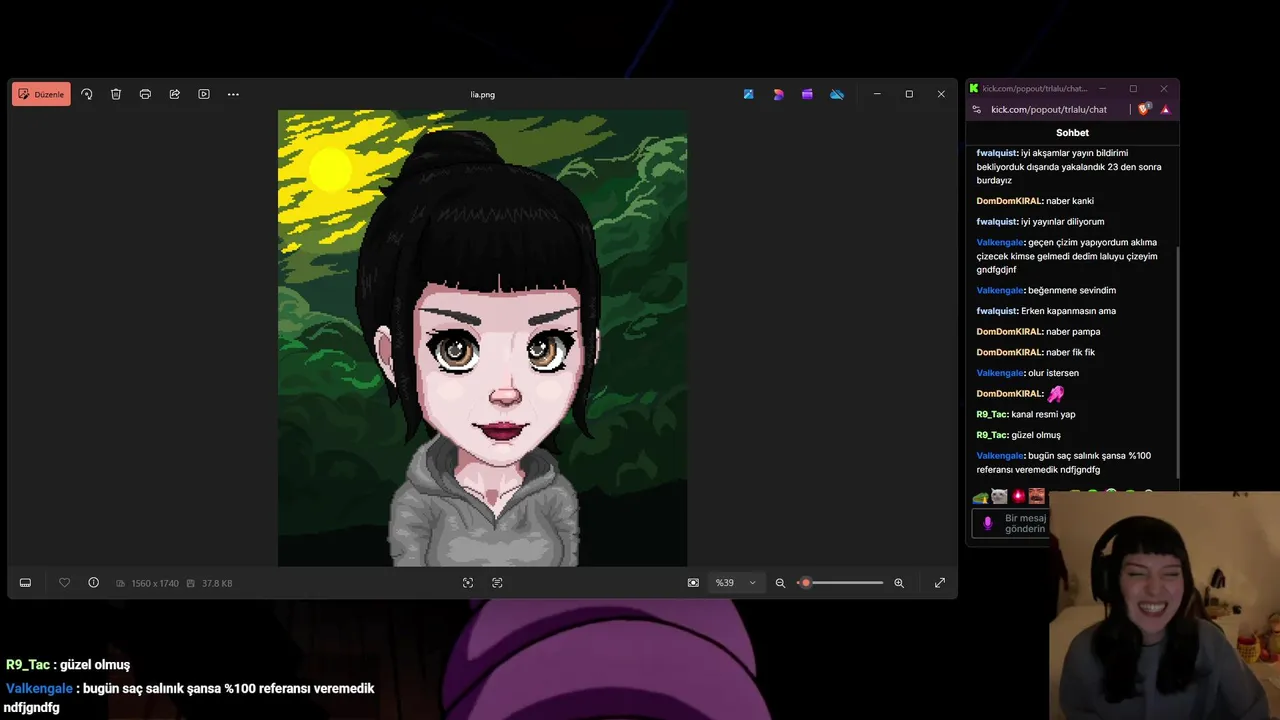This screenshot has width=1280, height=720.
Task: Click the text recognition icon in bottom bar
Action: 497,583
